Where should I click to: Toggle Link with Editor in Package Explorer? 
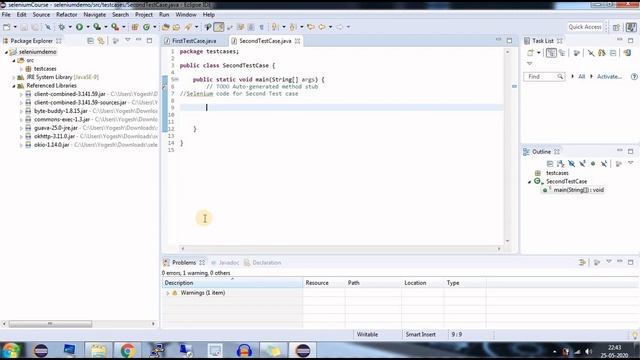(101, 41)
